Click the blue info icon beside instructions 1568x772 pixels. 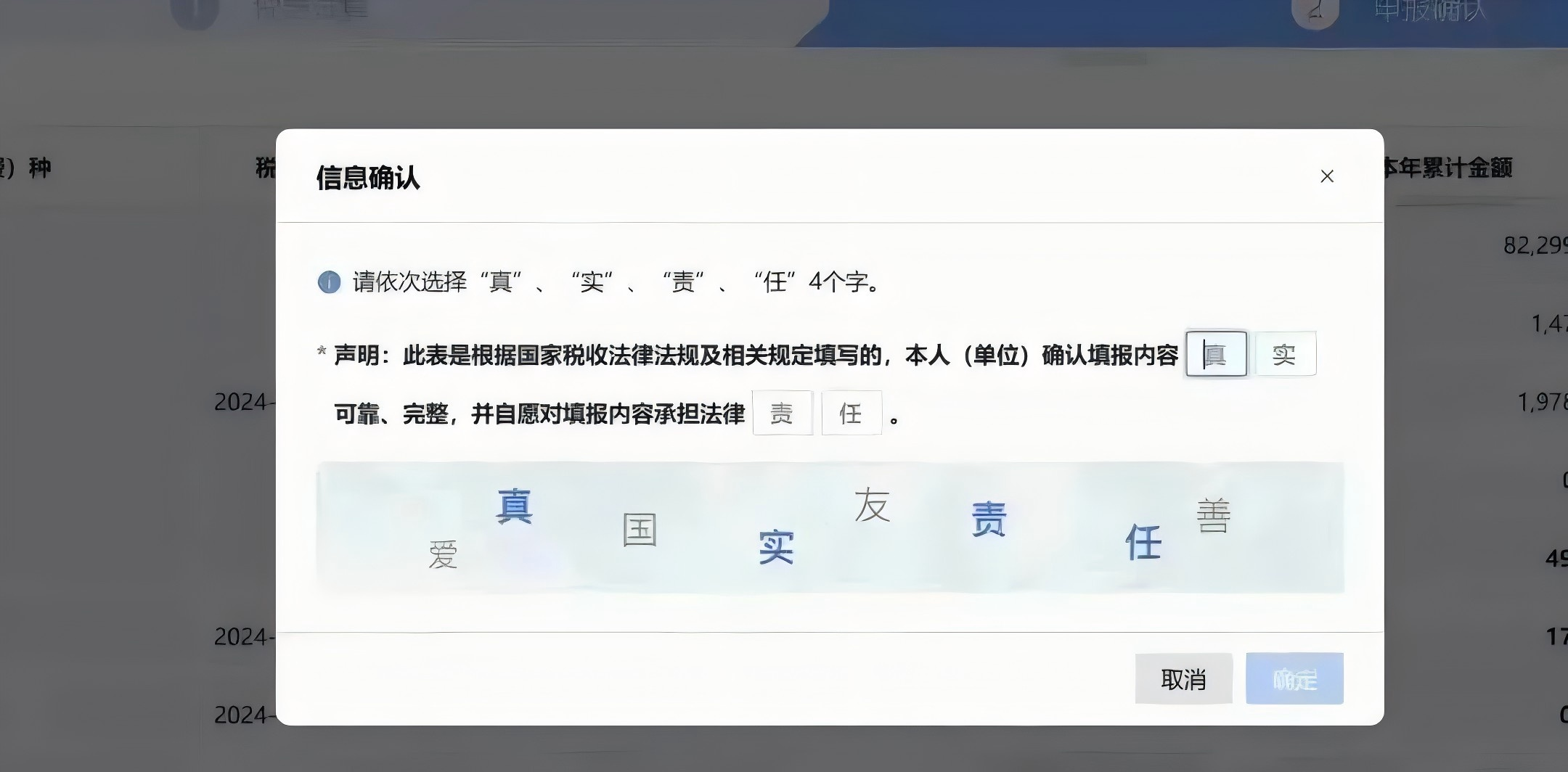tap(329, 282)
